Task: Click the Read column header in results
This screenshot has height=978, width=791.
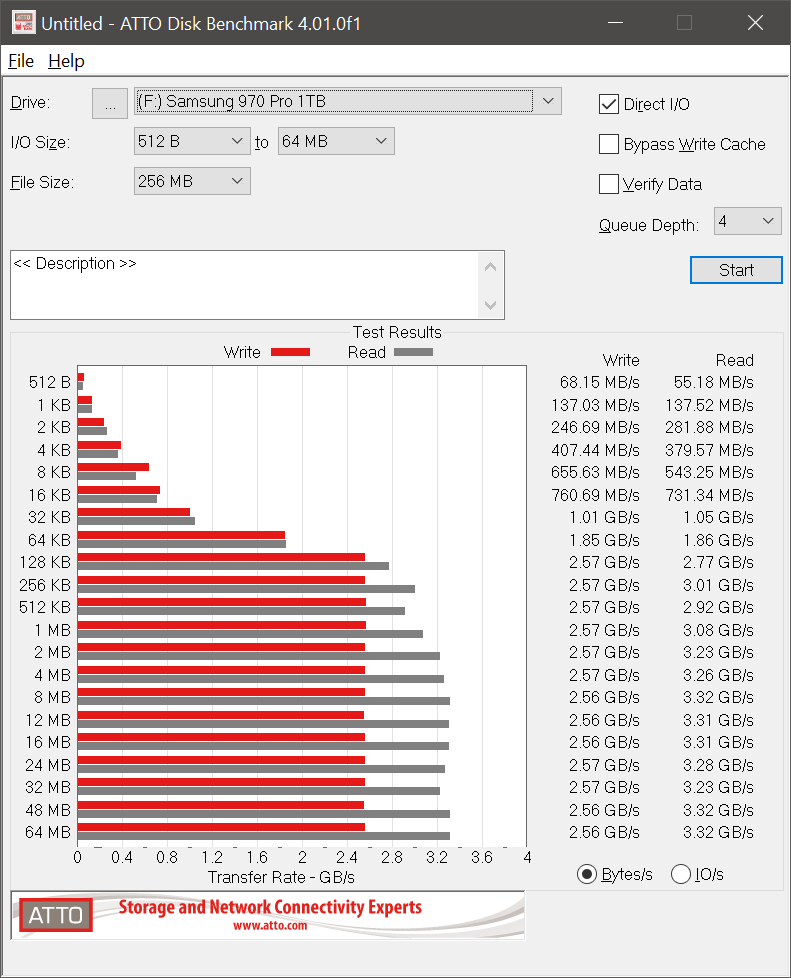Action: pyautogui.click(x=735, y=360)
